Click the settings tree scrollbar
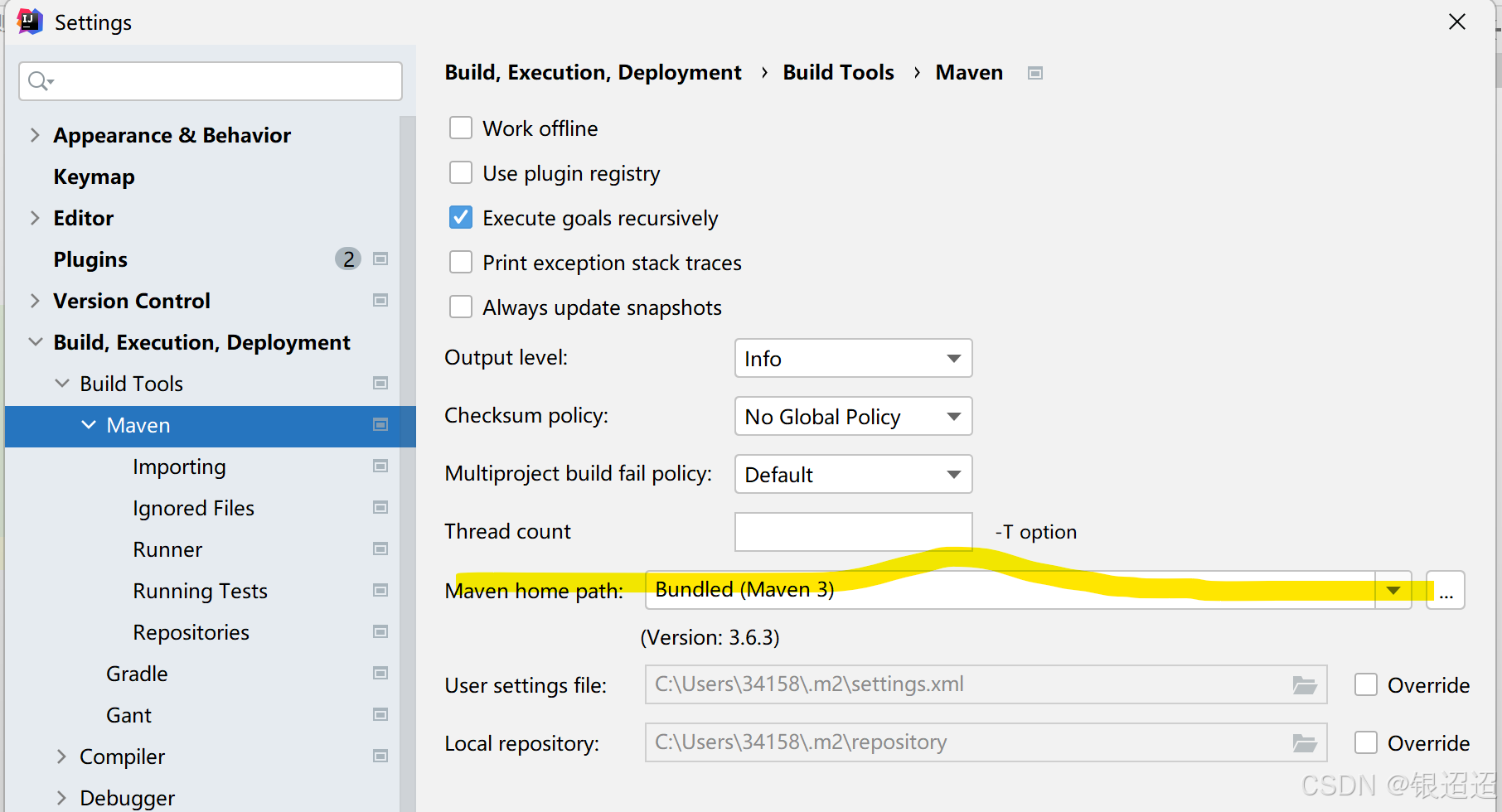Screen dimensions: 1502x812 click(407, 464)
